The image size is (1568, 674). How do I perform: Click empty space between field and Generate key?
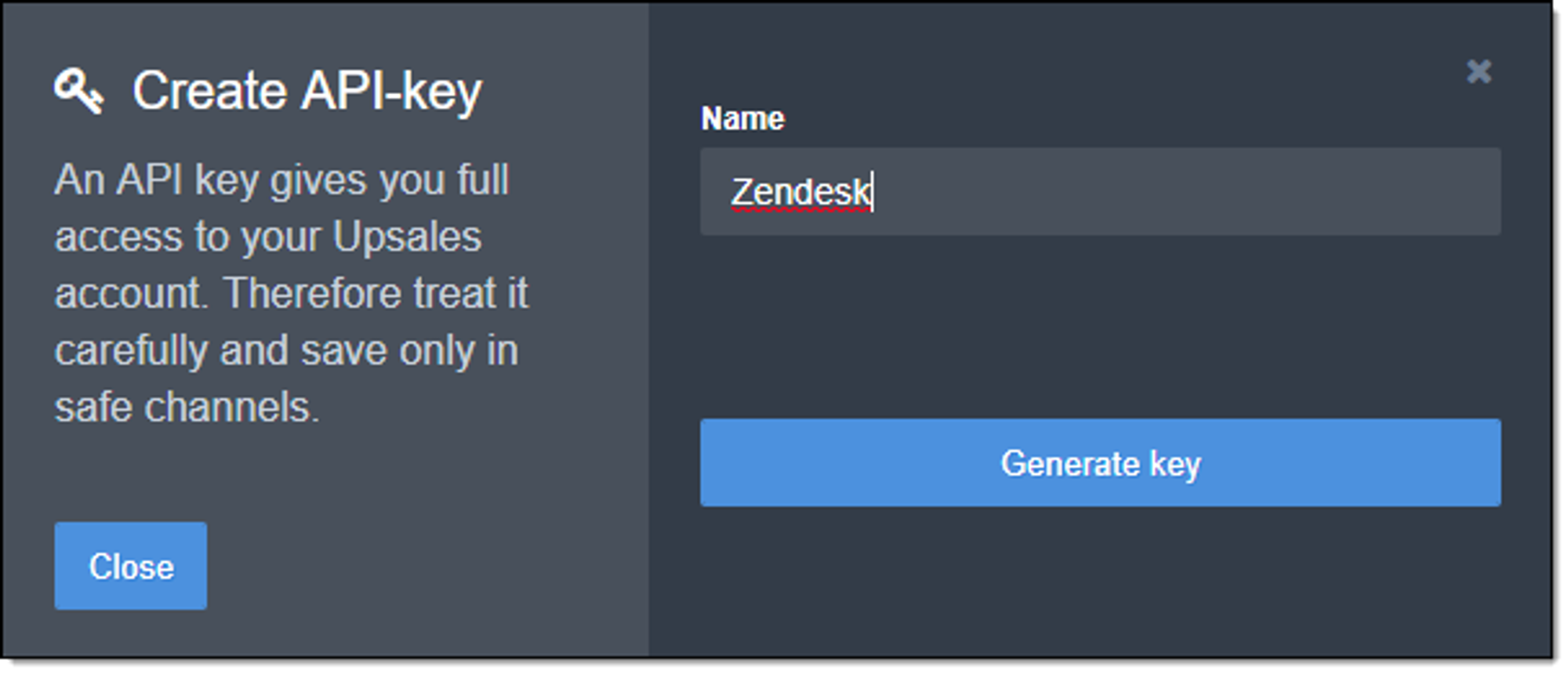(1101, 326)
